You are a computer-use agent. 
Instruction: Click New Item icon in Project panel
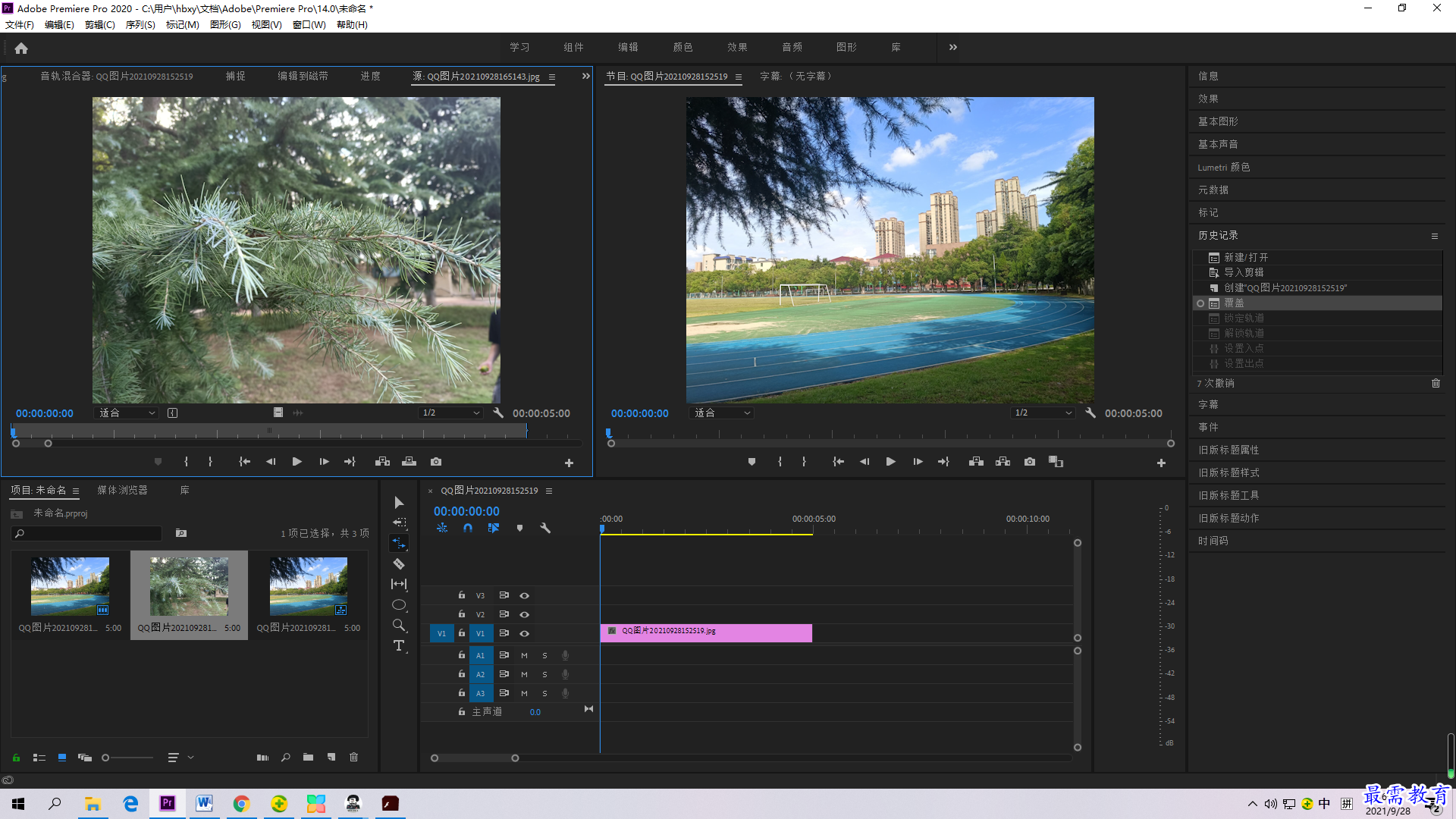pos(331,757)
